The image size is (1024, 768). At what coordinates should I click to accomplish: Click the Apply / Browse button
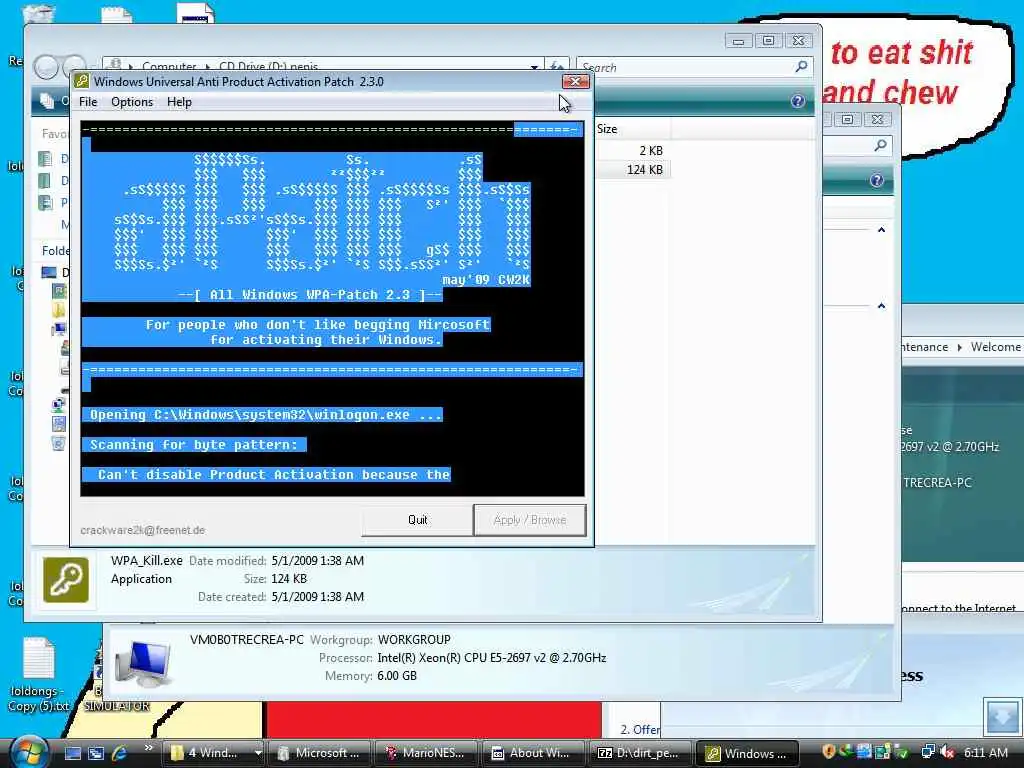click(x=530, y=520)
